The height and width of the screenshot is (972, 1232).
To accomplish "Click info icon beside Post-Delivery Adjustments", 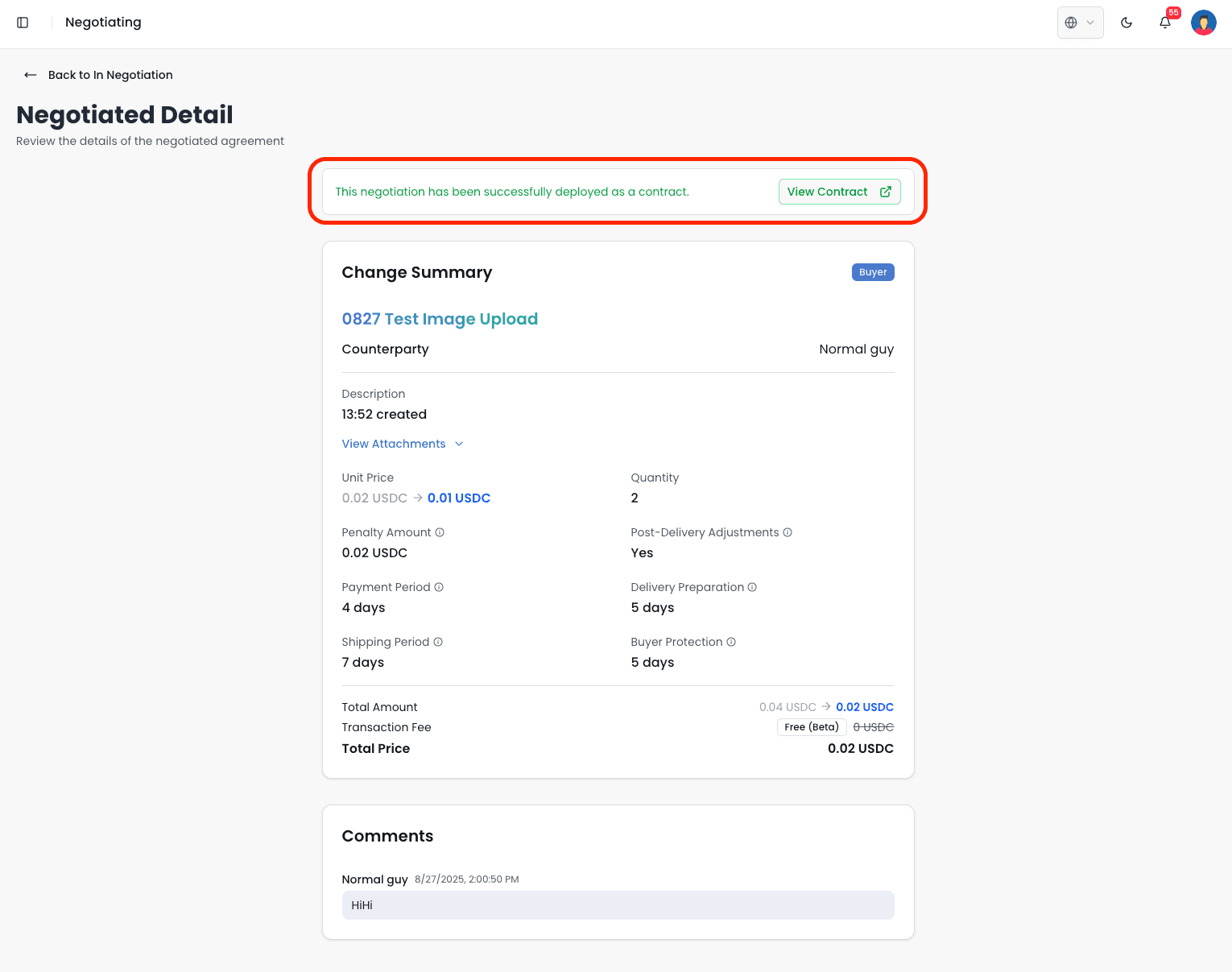I will 788,532.
